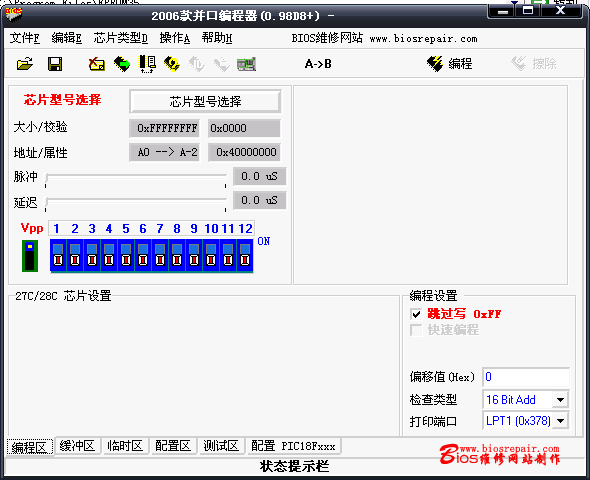Click the green circuit board hardware icon
The width and height of the screenshot is (590, 480).
(x=246, y=64)
